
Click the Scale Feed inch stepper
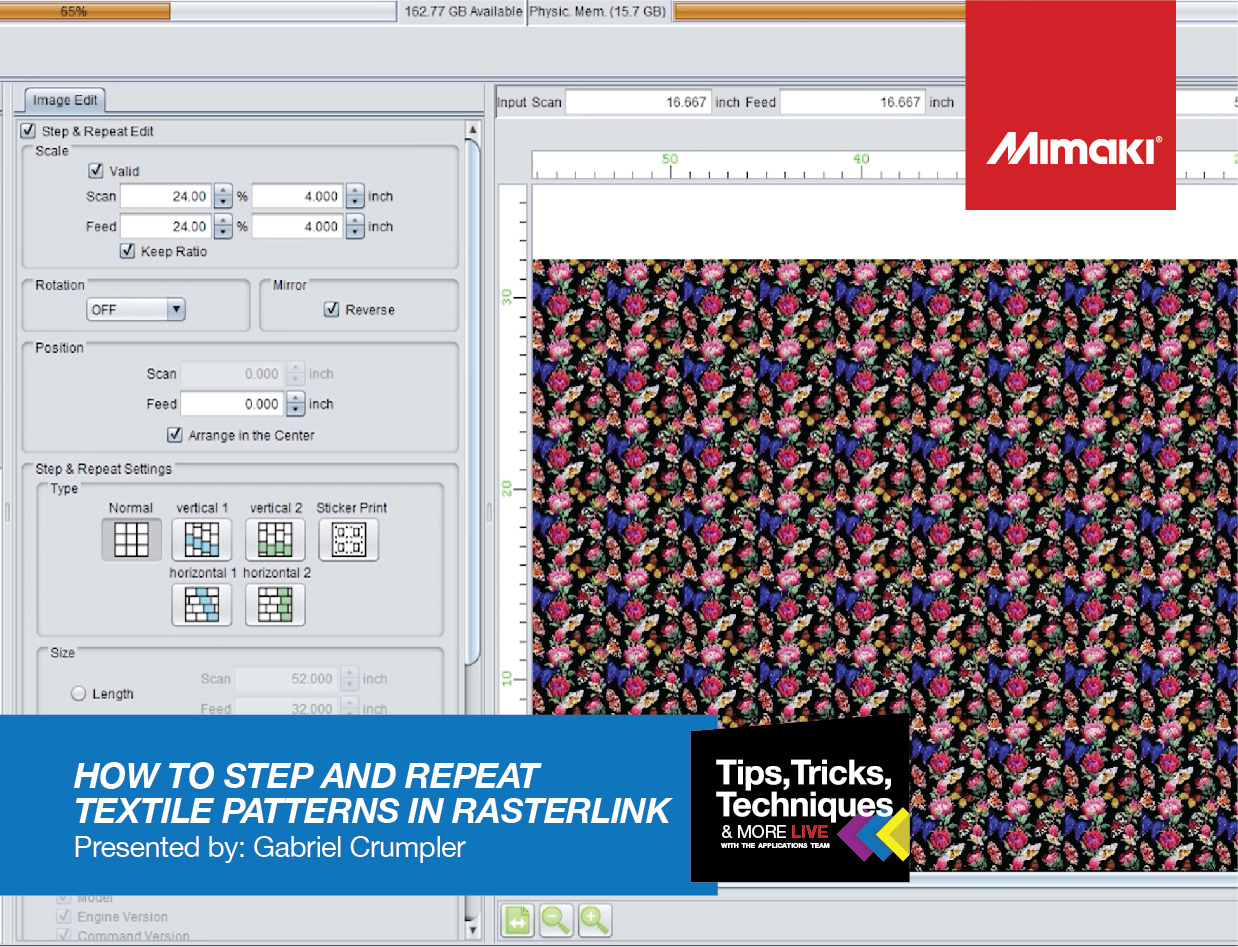355,227
